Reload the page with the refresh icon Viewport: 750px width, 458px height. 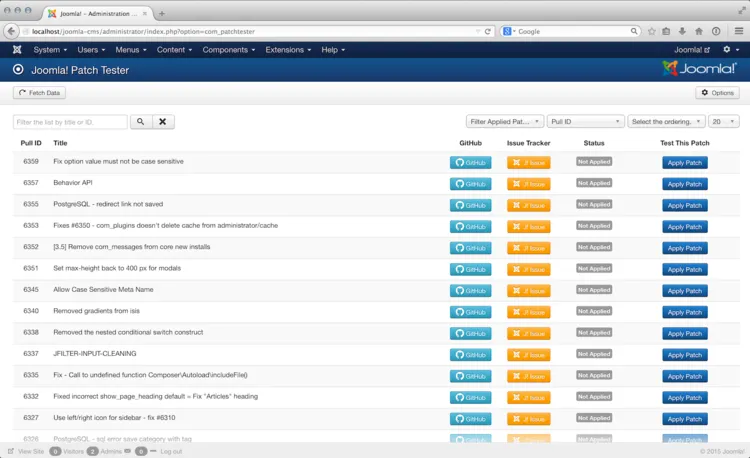pos(487,32)
